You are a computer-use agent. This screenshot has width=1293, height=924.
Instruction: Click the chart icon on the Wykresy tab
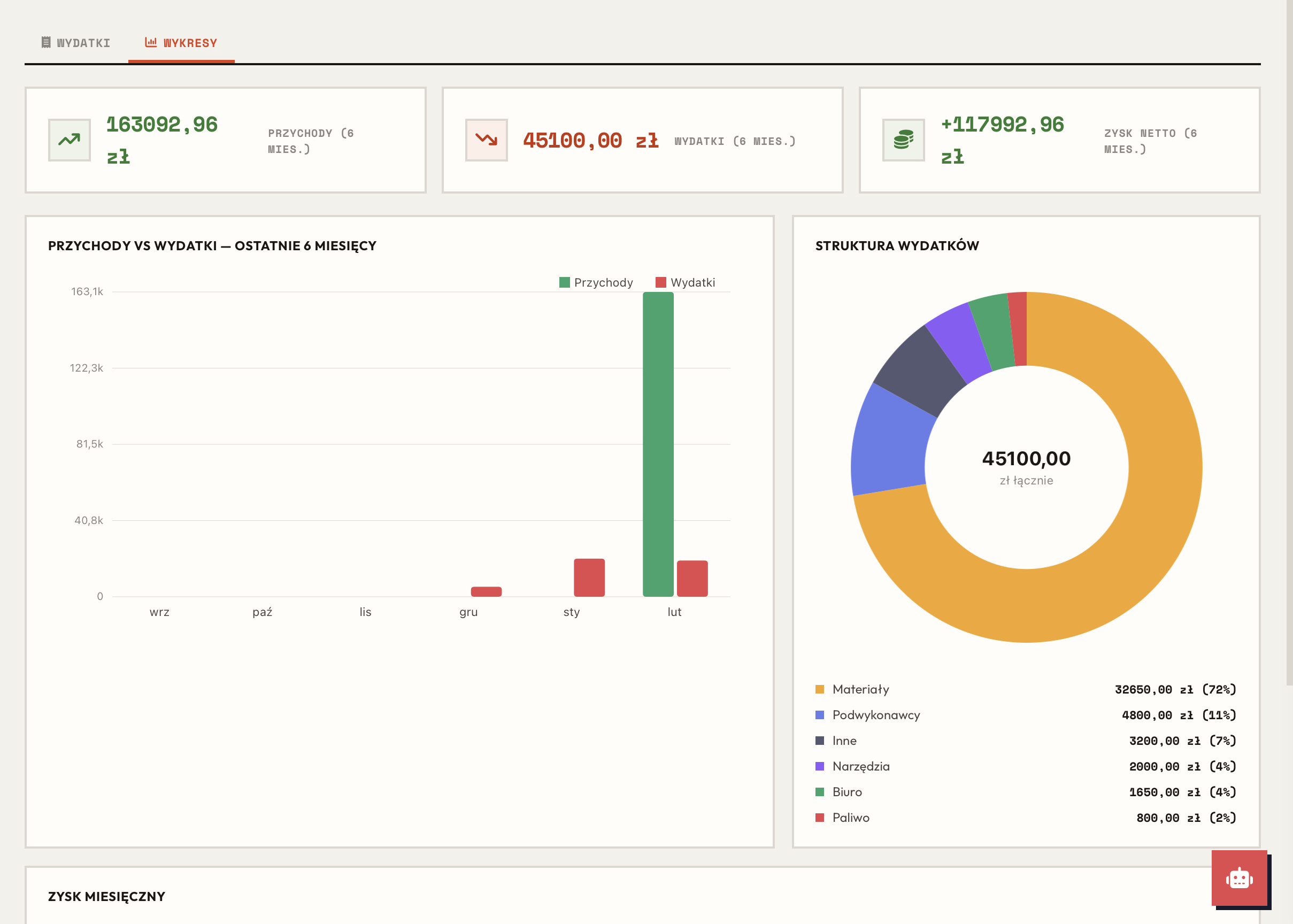point(151,43)
